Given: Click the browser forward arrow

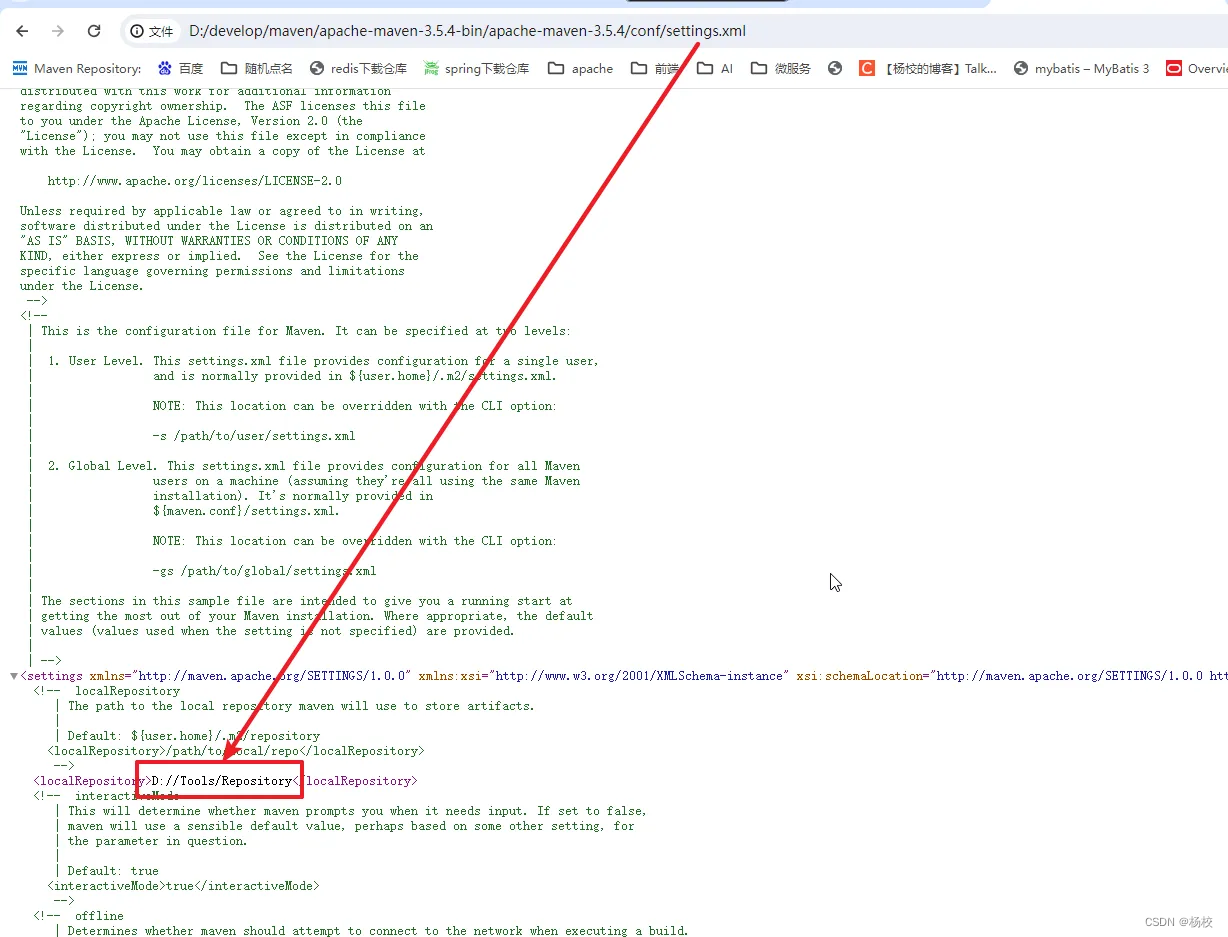Looking at the screenshot, I should tap(58, 31).
